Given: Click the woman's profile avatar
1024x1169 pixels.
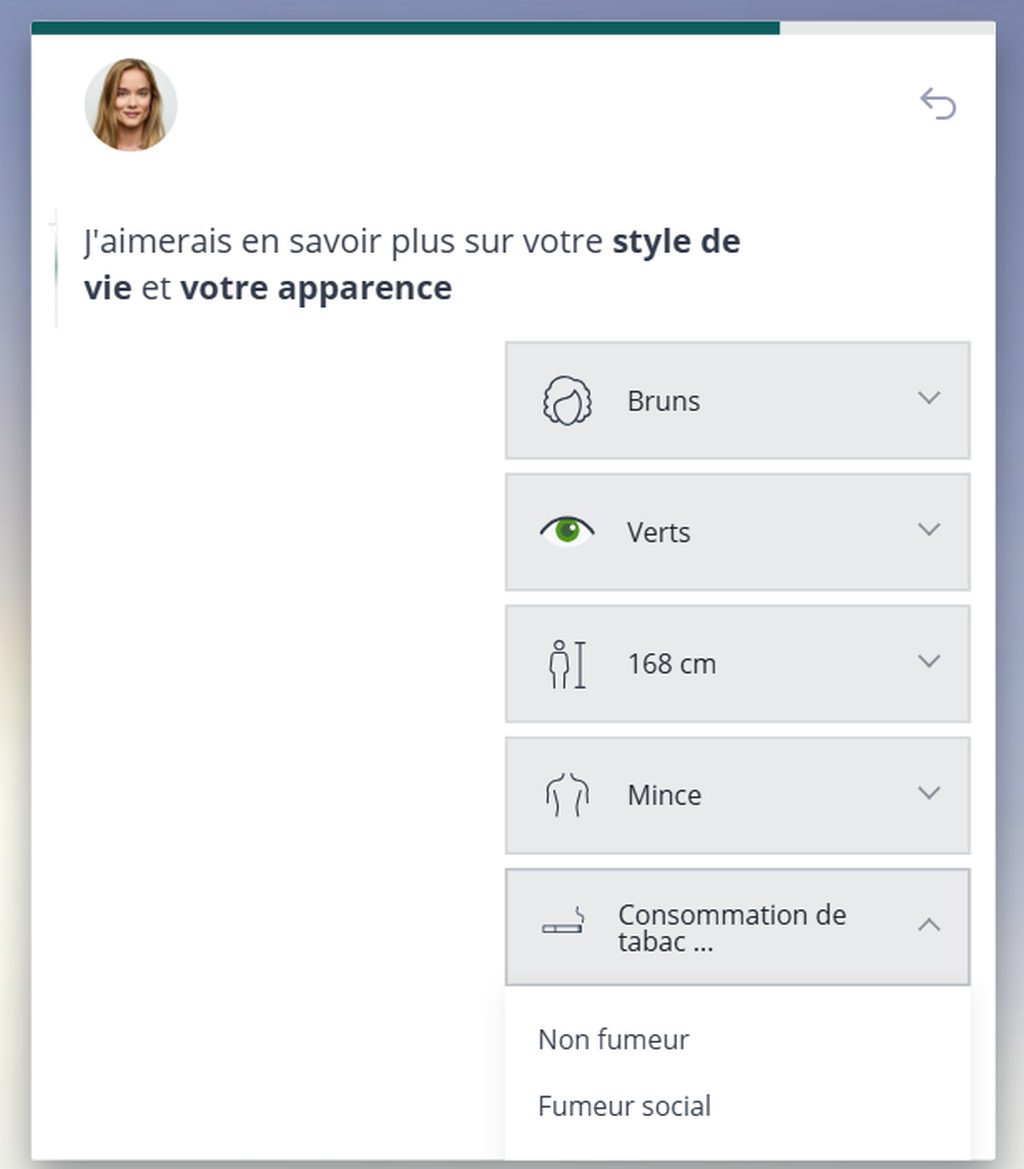Looking at the screenshot, I should (x=130, y=105).
